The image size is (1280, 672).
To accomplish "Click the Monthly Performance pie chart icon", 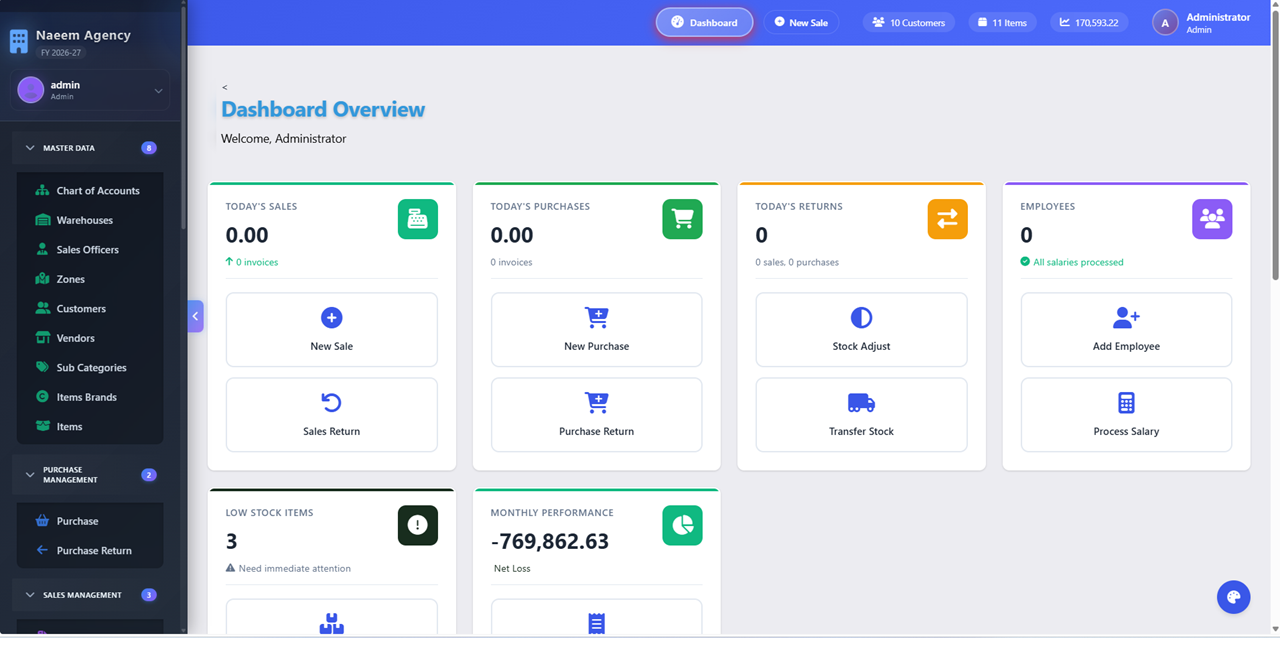I will 682,525.
